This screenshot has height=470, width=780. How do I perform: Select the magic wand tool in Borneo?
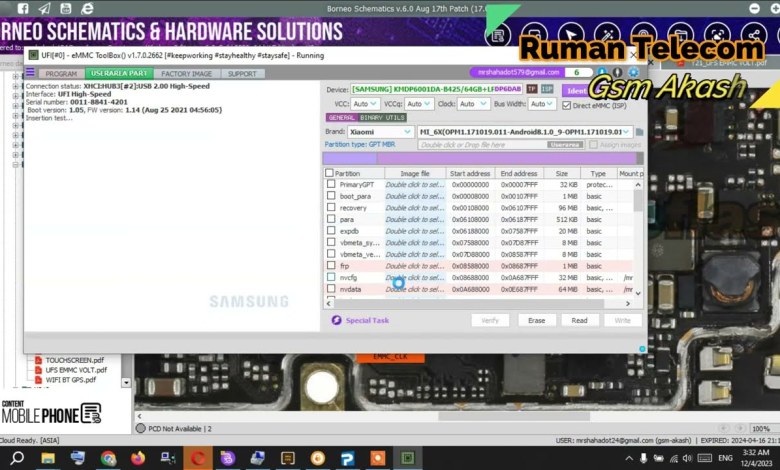pos(607,34)
